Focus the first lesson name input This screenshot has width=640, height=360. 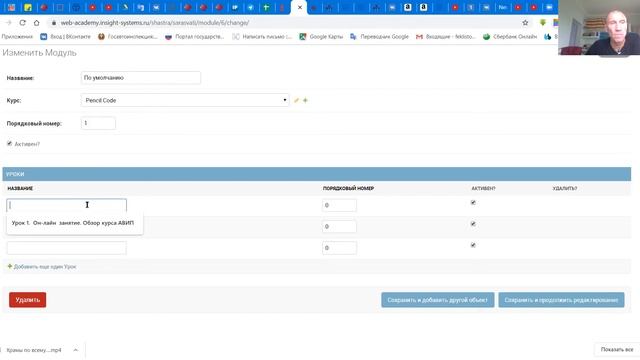(67, 205)
